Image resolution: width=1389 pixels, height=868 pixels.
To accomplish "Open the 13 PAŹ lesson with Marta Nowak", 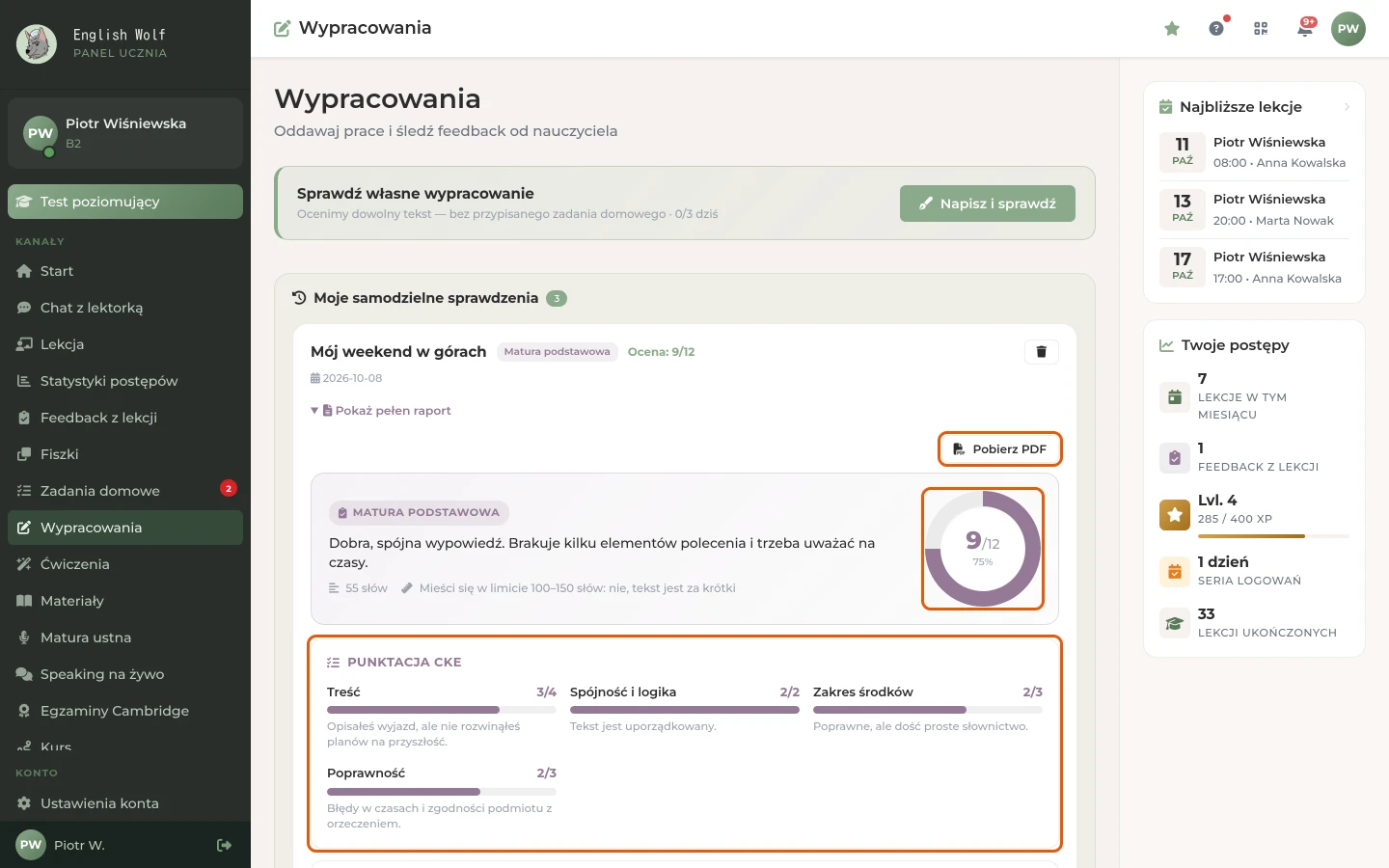I will [x=1254, y=209].
